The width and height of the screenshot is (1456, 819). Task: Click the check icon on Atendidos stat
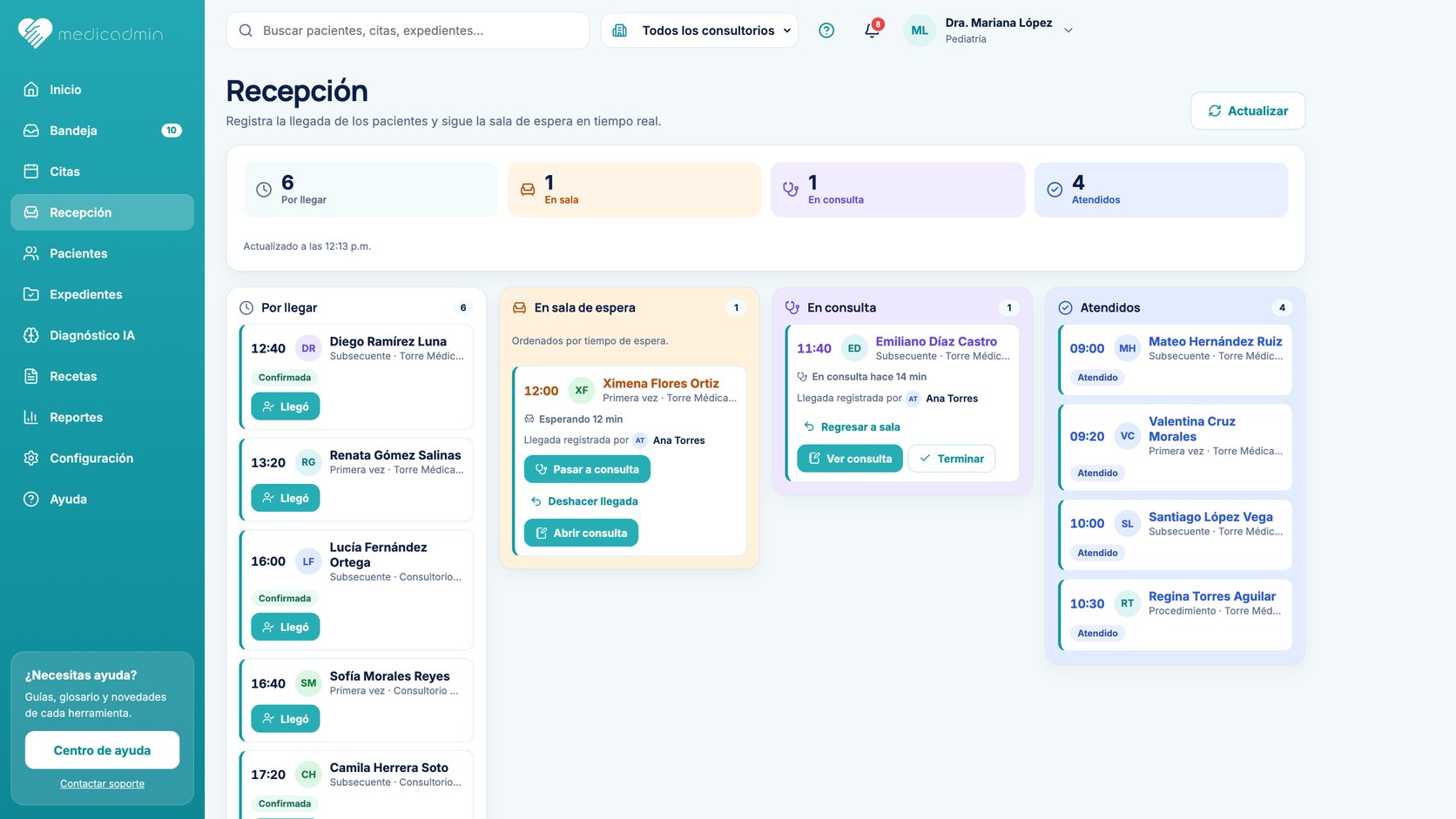coord(1055,190)
